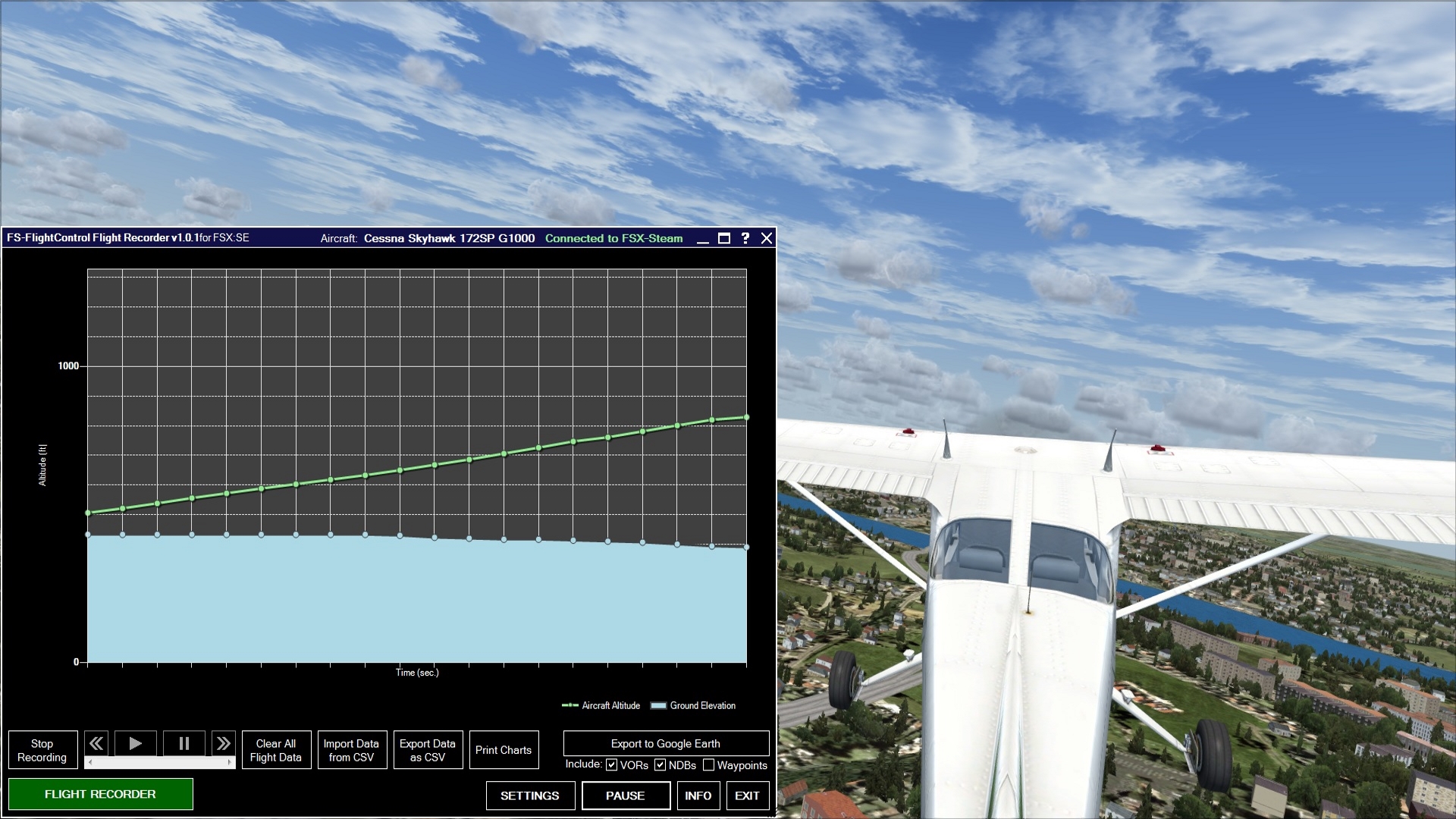This screenshot has height=819, width=1456.
Task: Open SETTINGS panel options
Action: (529, 795)
